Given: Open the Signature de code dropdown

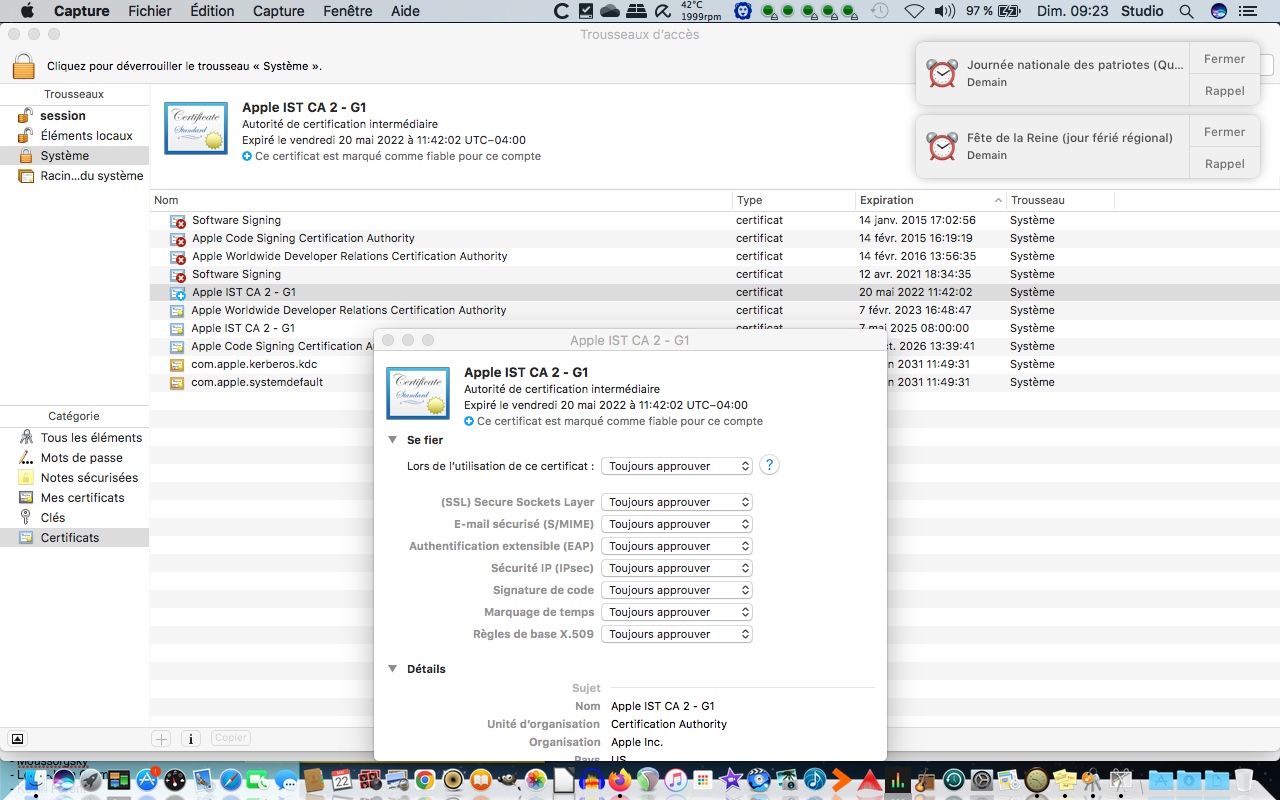Looking at the screenshot, I should [x=677, y=590].
